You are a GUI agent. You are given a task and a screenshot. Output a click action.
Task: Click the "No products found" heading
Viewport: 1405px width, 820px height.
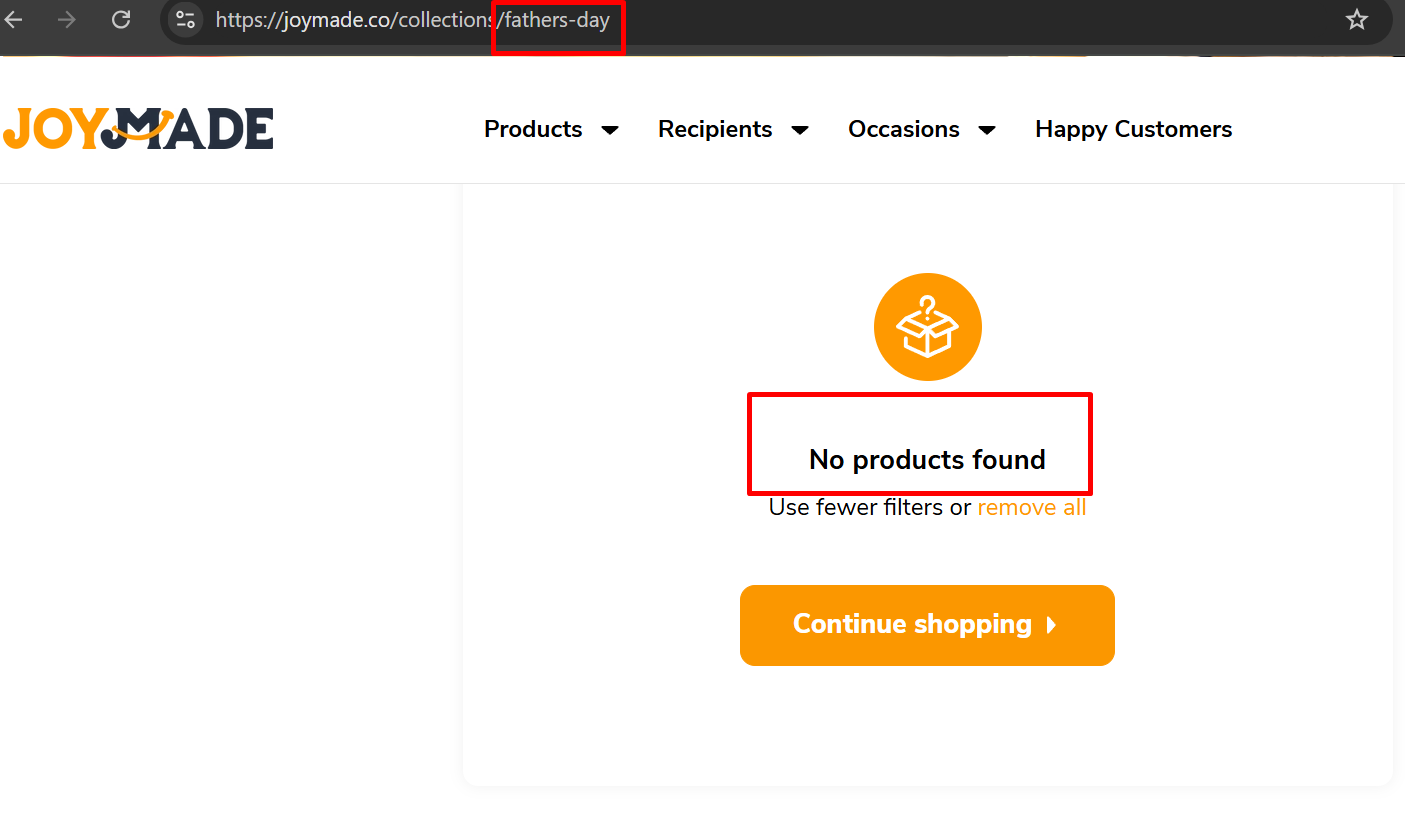pos(927,459)
